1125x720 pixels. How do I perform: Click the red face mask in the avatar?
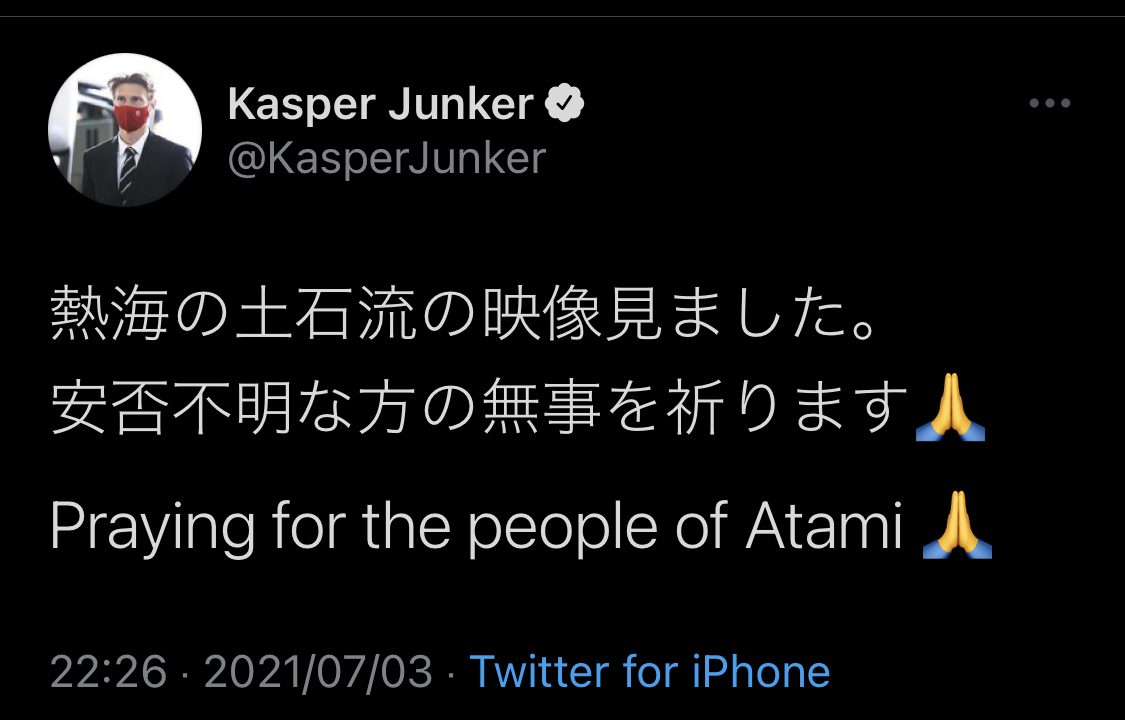pyautogui.click(x=130, y=118)
